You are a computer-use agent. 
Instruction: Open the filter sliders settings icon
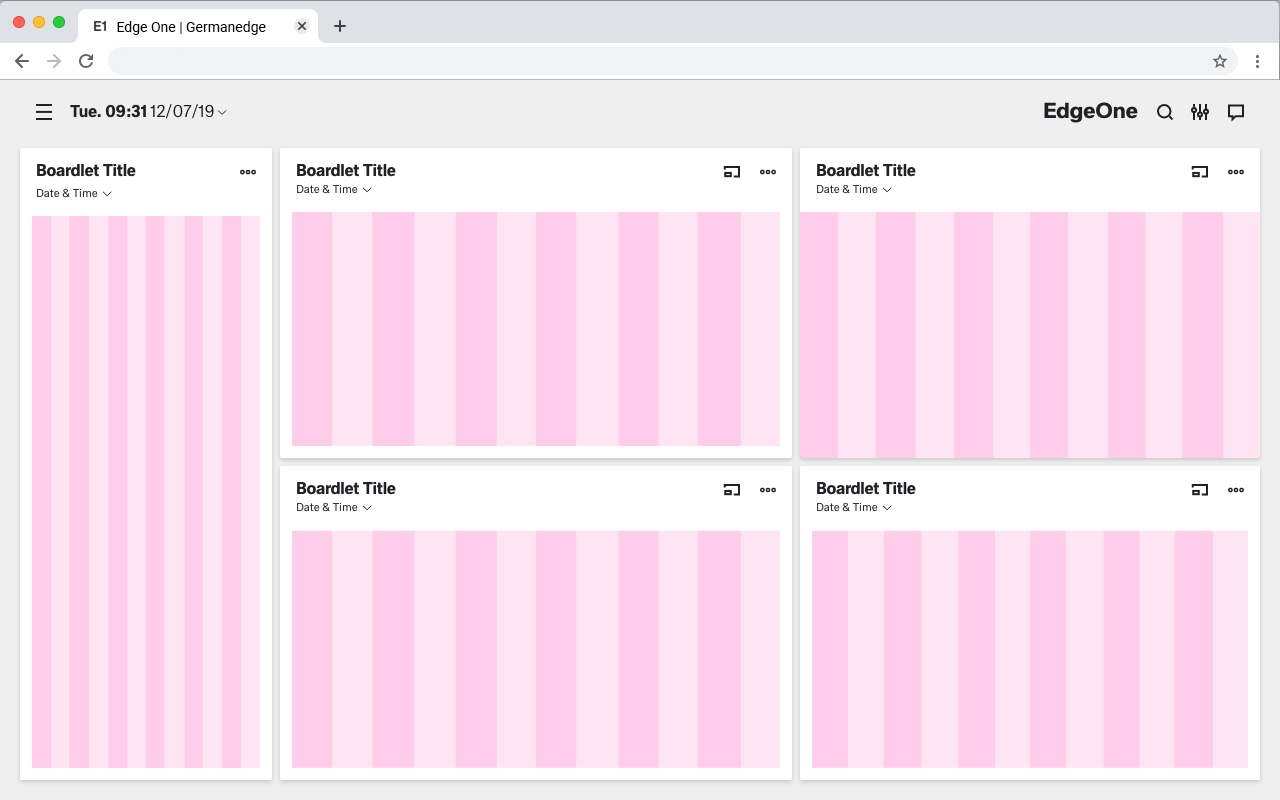pos(1200,112)
